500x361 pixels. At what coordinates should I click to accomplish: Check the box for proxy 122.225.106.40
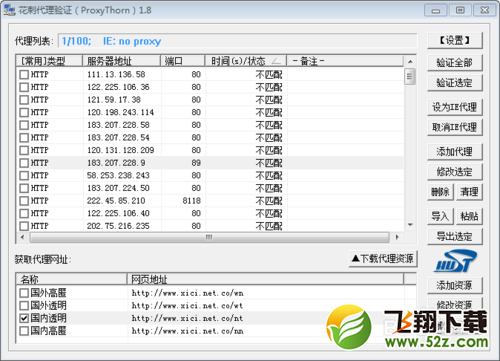[24, 213]
